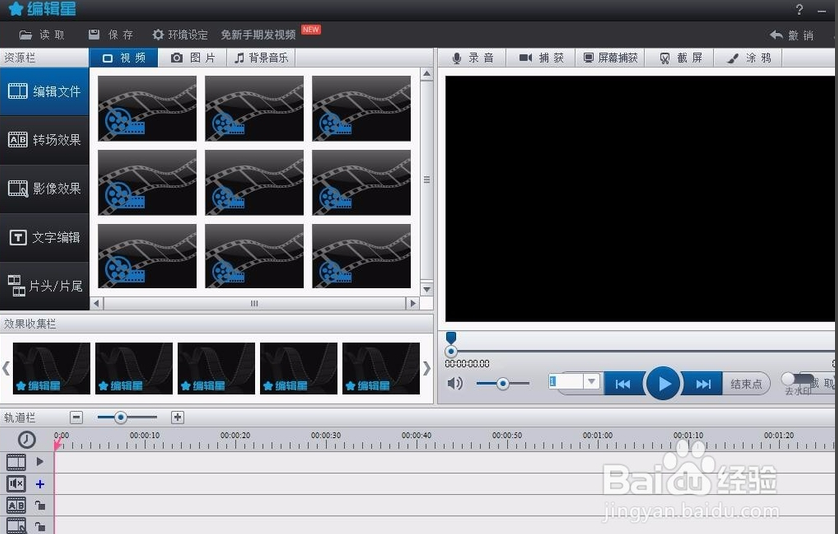Zoom out the timeline with minus button

[x=76, y=417]
